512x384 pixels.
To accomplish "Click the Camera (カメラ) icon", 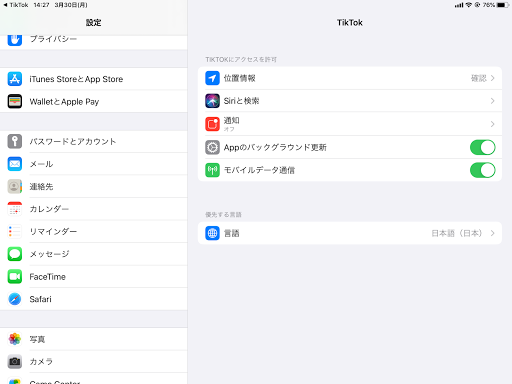I will tap(15, 361).
